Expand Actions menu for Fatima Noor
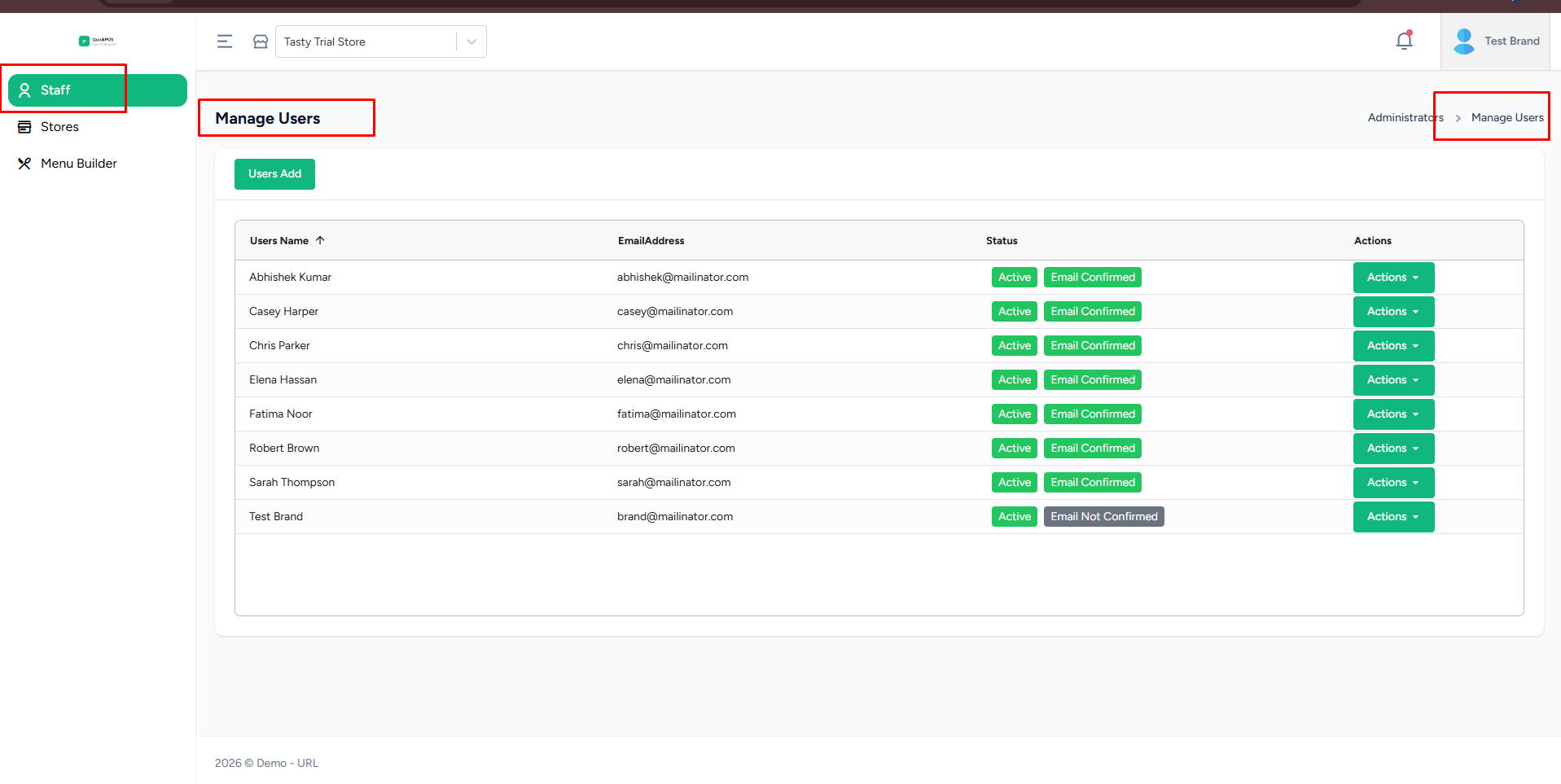This screenshot has height=784, width=1561. tap(1392, 414)
